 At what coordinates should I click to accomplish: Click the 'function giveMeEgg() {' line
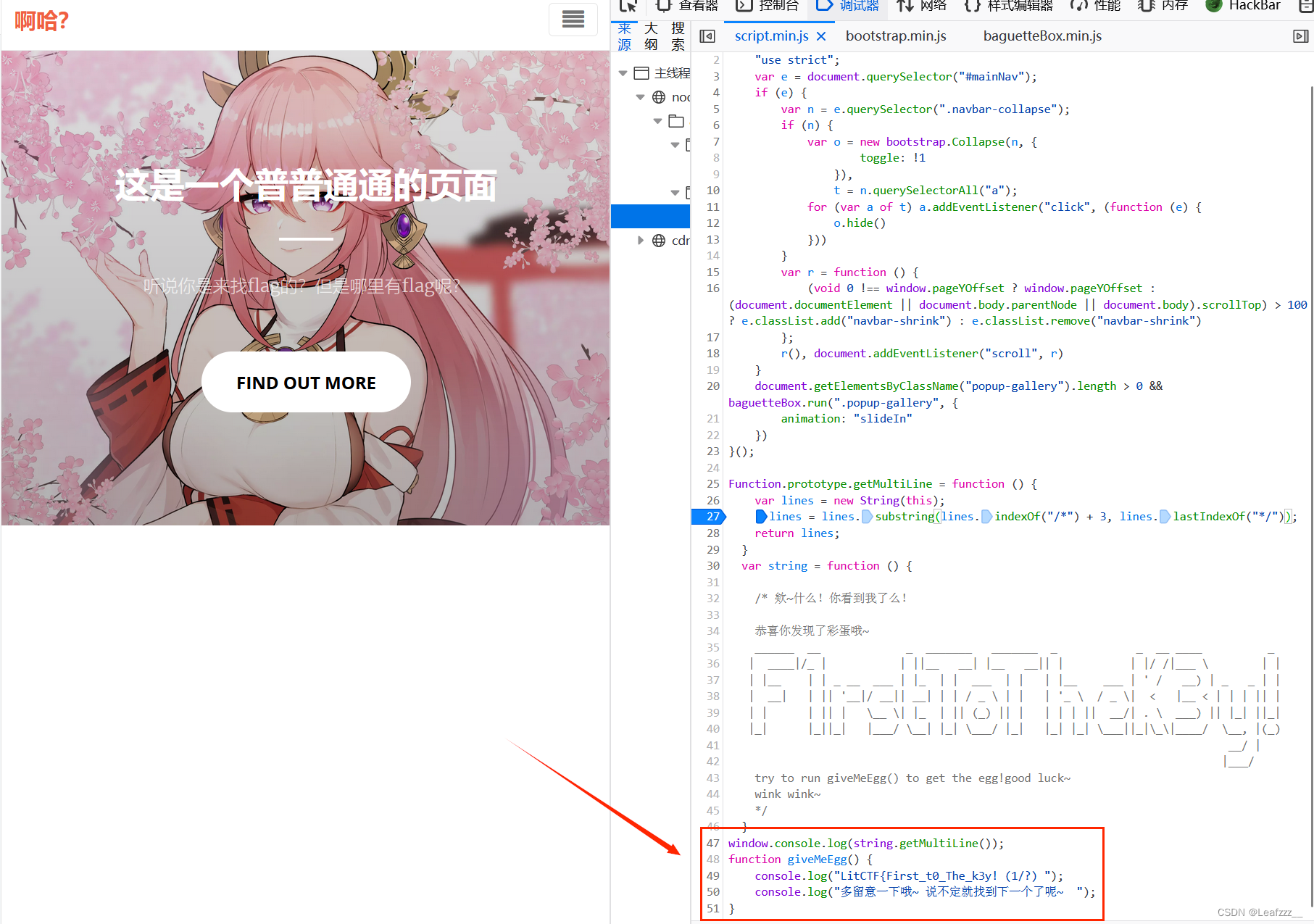(800, 860)
